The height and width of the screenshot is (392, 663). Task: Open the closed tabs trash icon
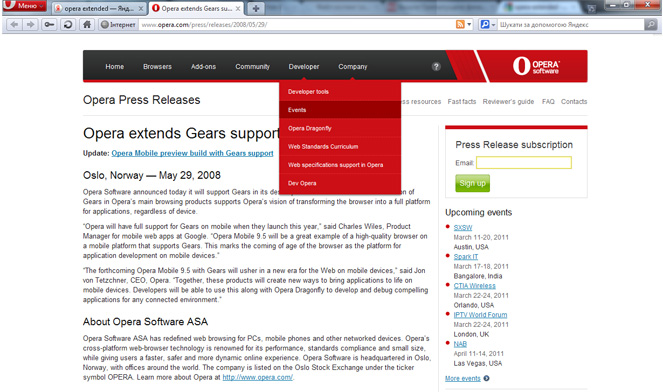click(x=592, y=8)
